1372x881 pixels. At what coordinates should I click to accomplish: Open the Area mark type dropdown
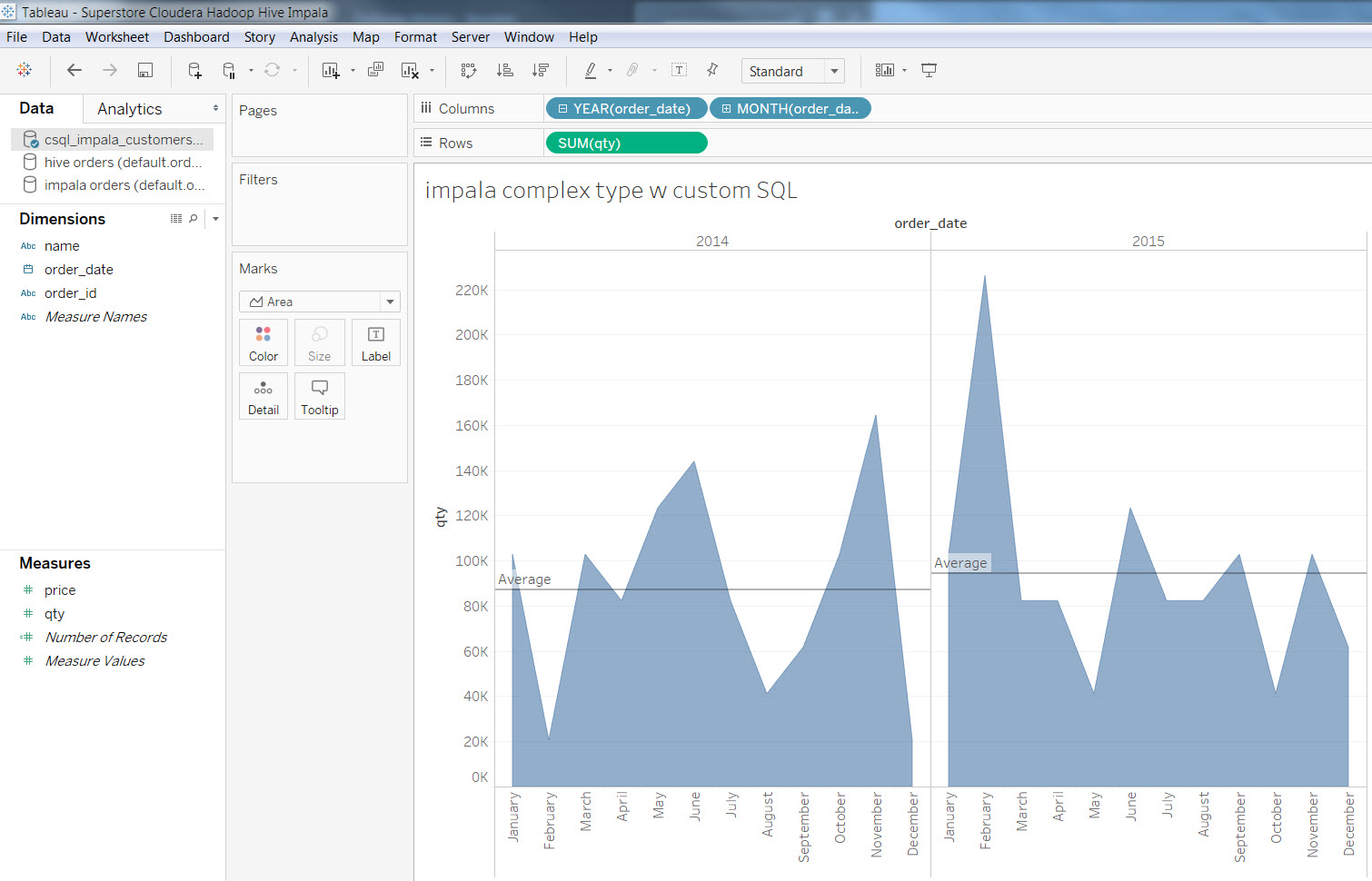point(390,302)
